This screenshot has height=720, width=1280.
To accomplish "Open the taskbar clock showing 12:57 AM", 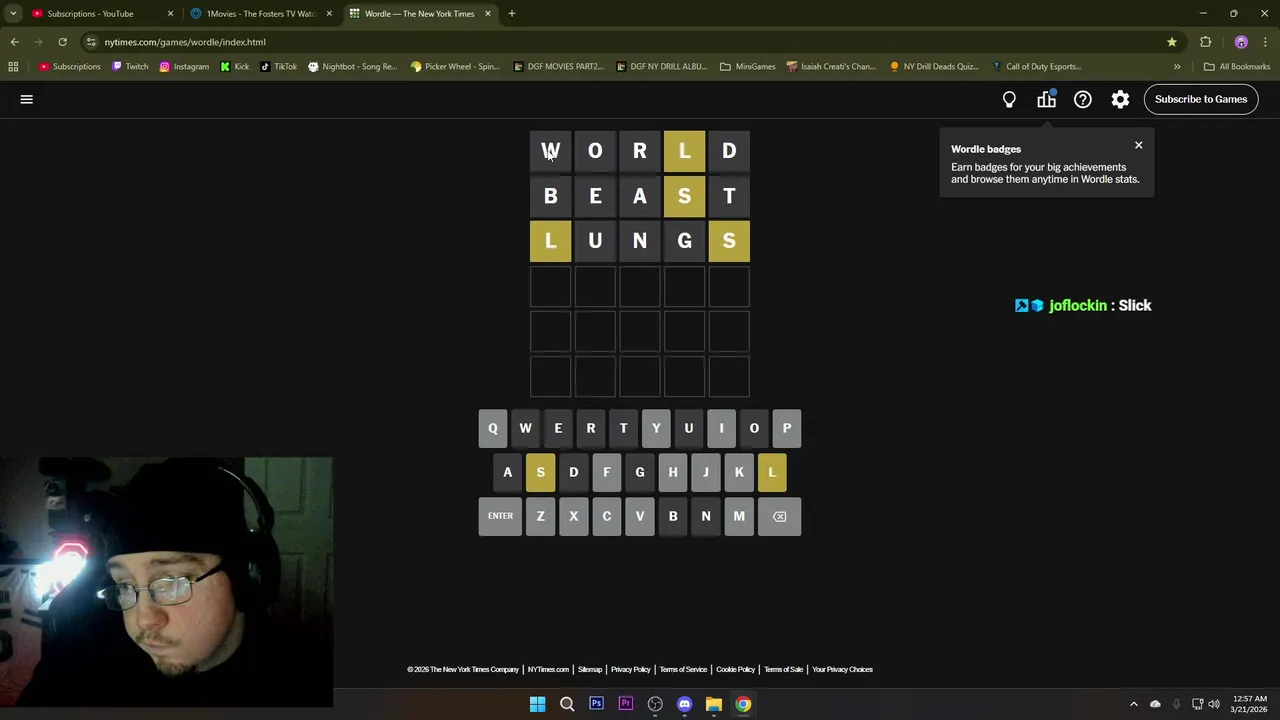I will pos(1249,704).
